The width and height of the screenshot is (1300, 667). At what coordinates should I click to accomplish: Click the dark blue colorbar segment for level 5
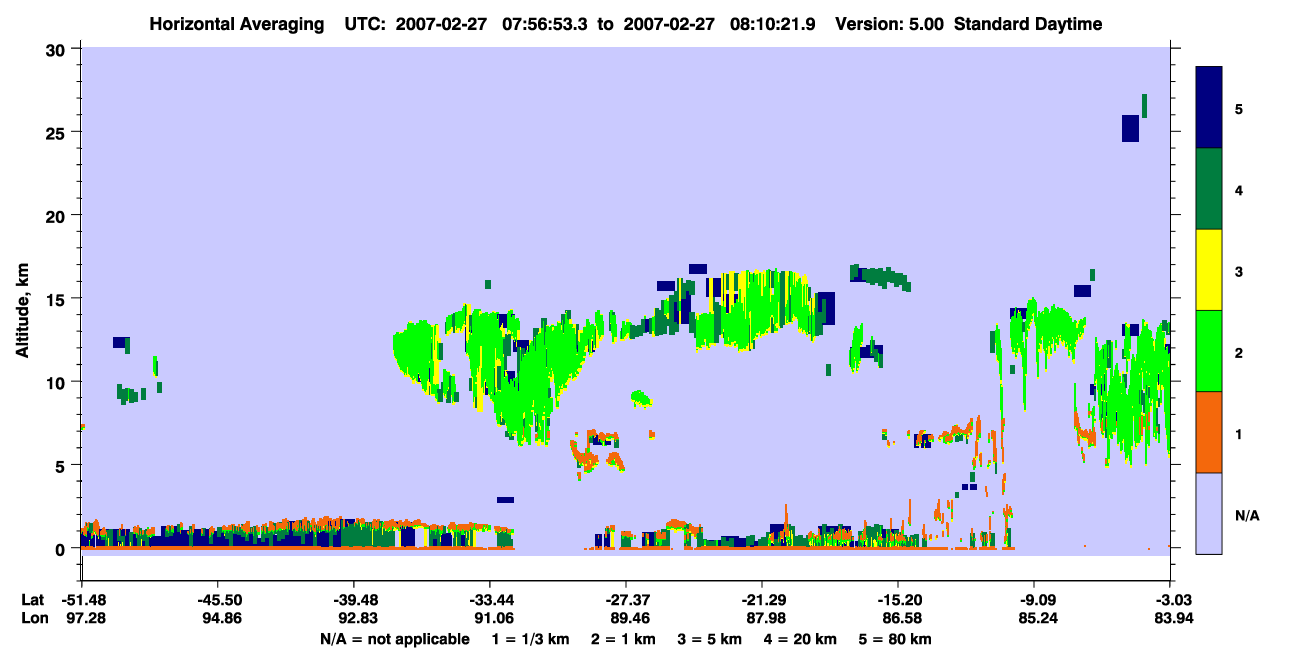pyautogui.click(x=1209, y=108)
